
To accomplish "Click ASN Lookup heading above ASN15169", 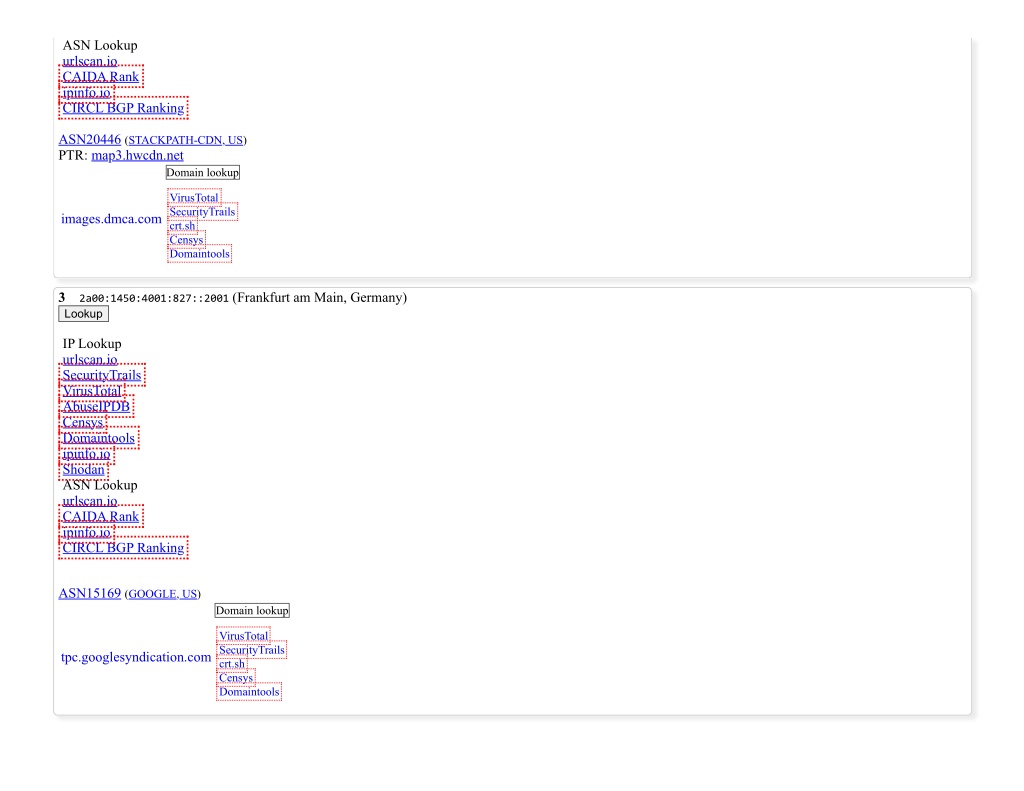I will tap(100, 485).
